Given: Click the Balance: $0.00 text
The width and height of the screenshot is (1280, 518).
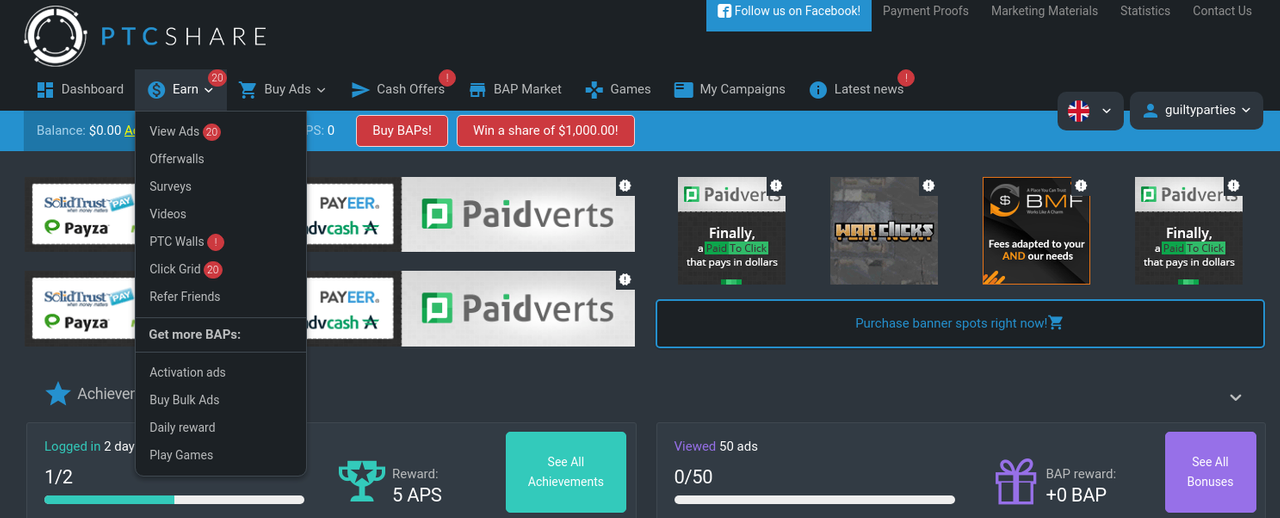Looking at the screenshot, I should click(79, 130).
